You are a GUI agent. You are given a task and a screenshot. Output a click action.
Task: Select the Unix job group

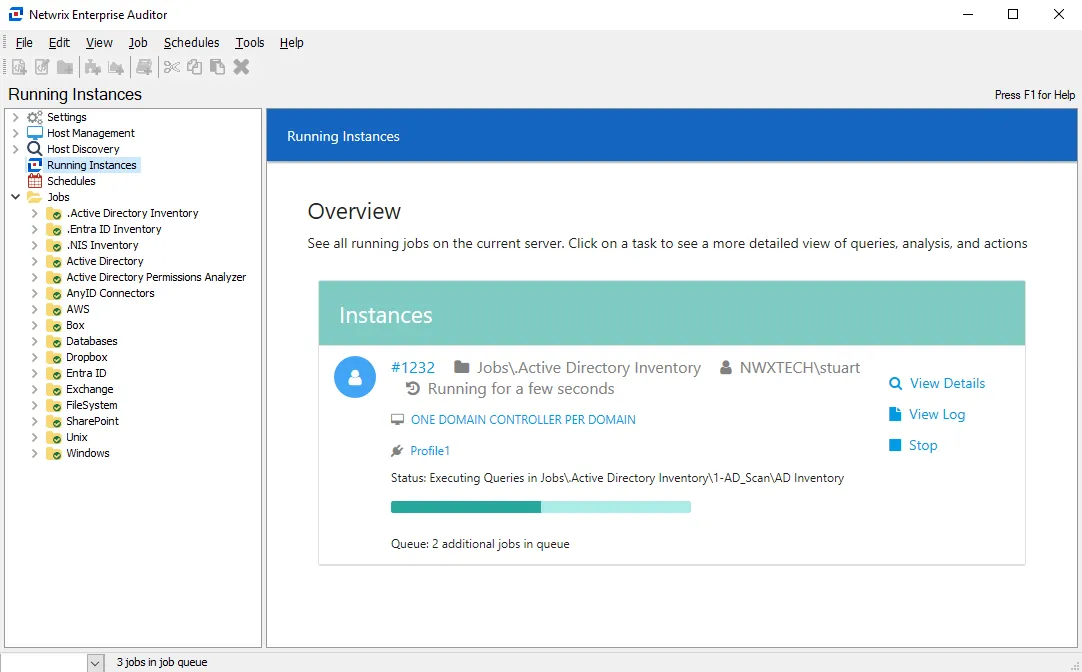tap(77, 437)
